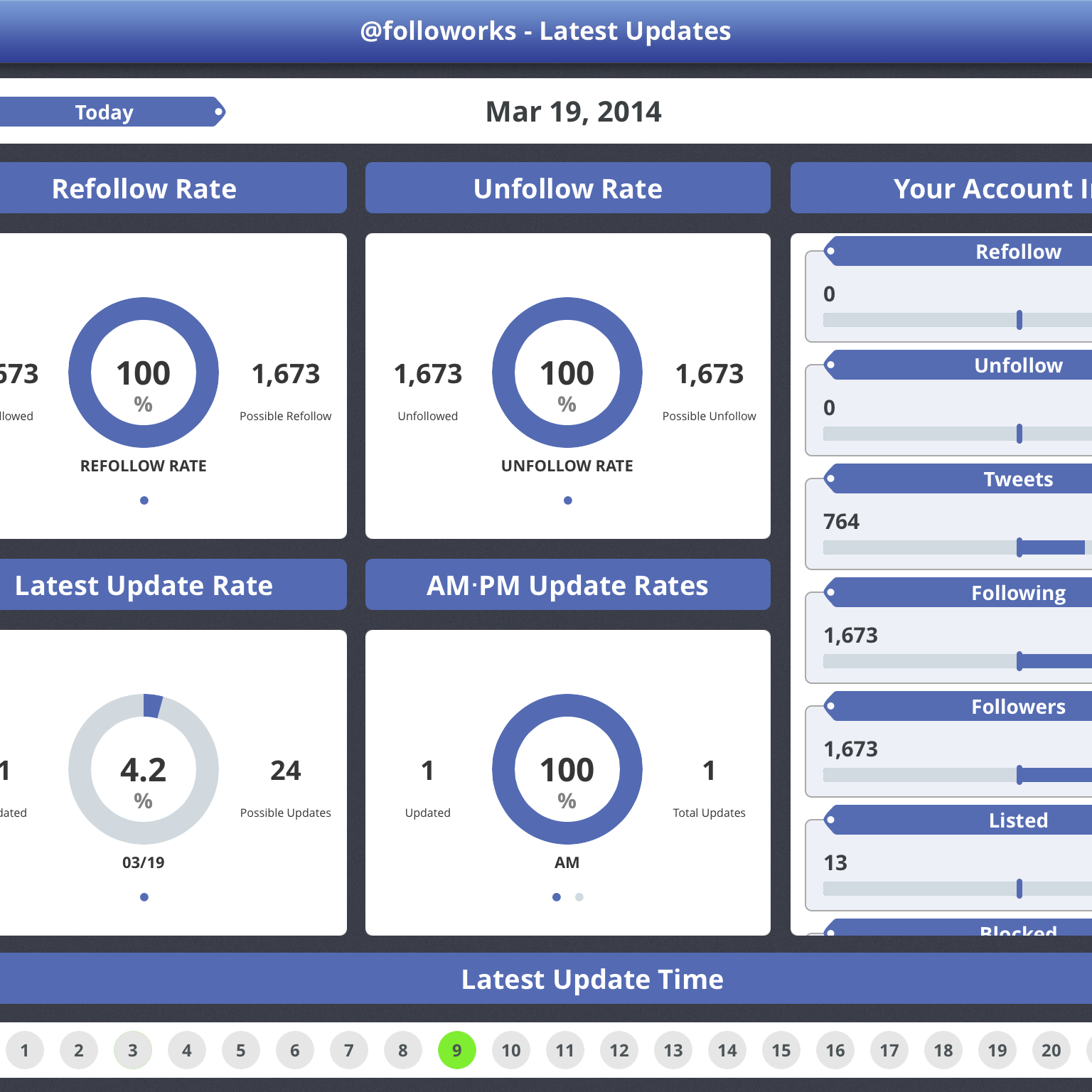Select hour 9 in Latest Update Time

[457, 1050]
